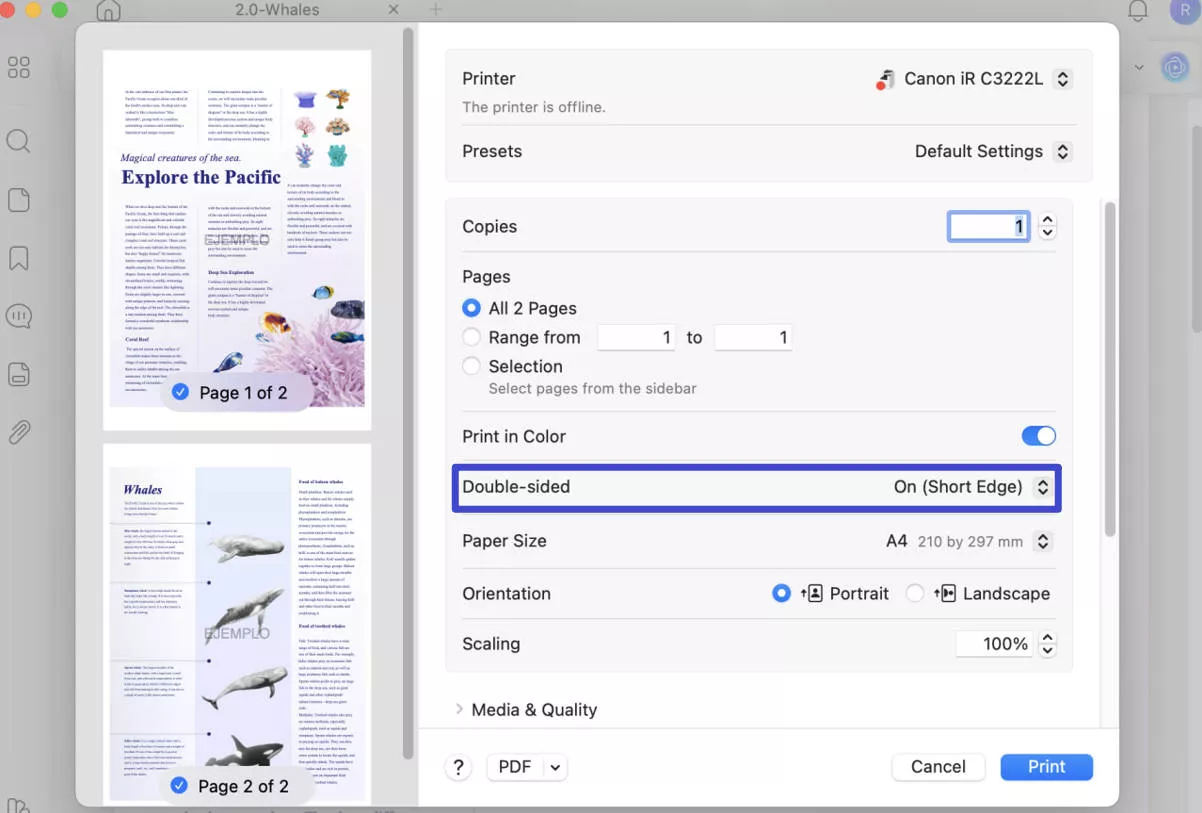Viewport: 1202px width, 813px height.
Task: Select the Range from radio button
Action: click(471, 337)
